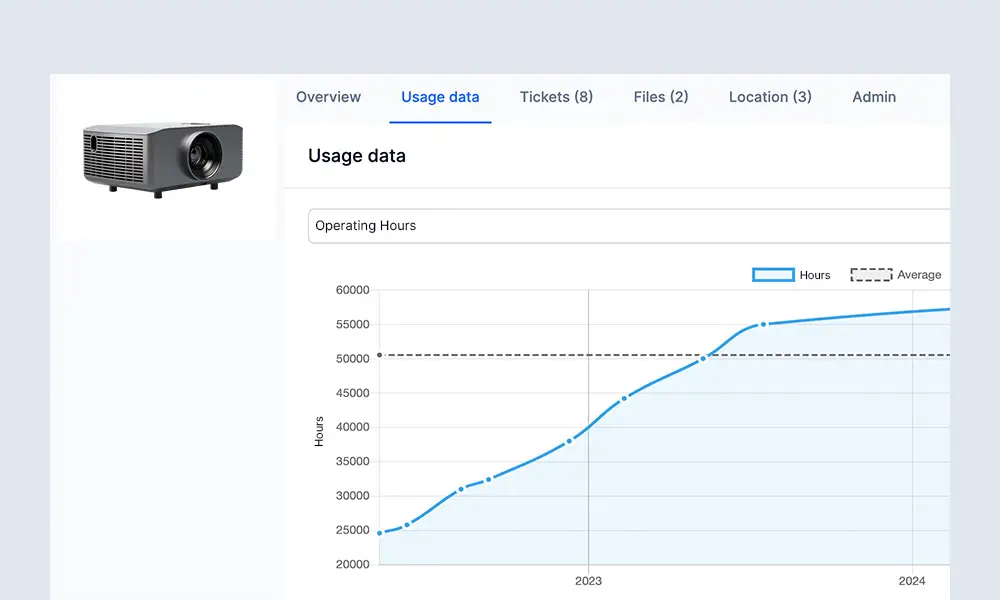Click the 40000 y-axis label
This screenshot has width=1000, height=600.
tap(353, 427)
